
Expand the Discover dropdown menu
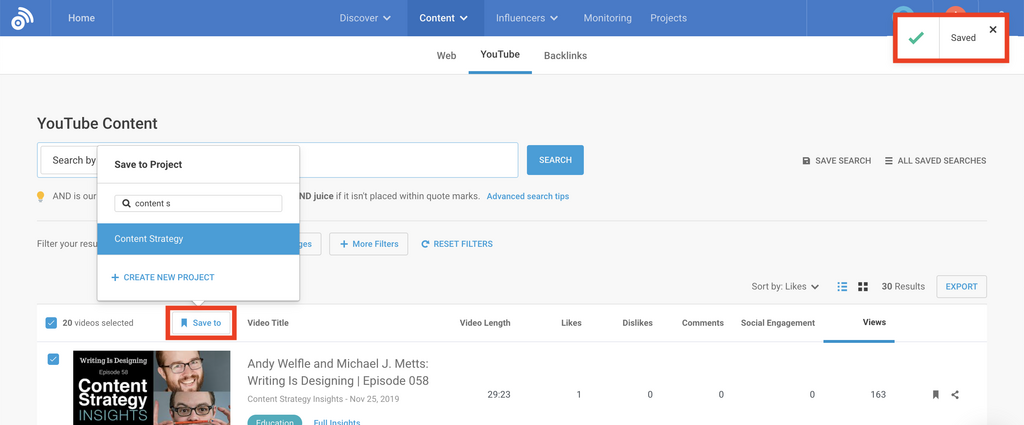365,18
